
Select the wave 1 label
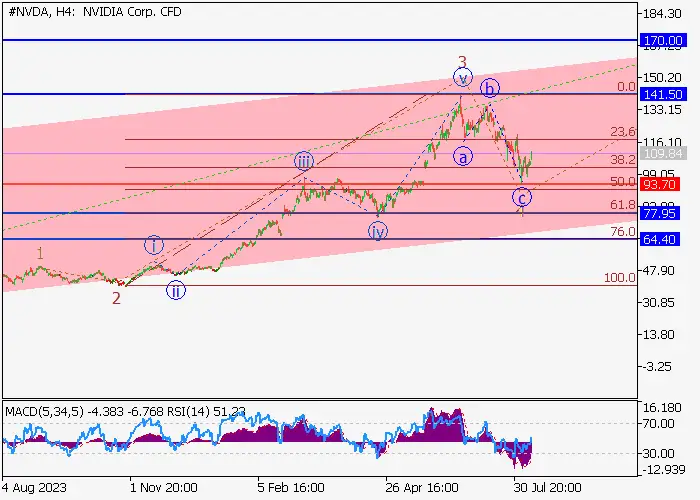tap(40, 254)
